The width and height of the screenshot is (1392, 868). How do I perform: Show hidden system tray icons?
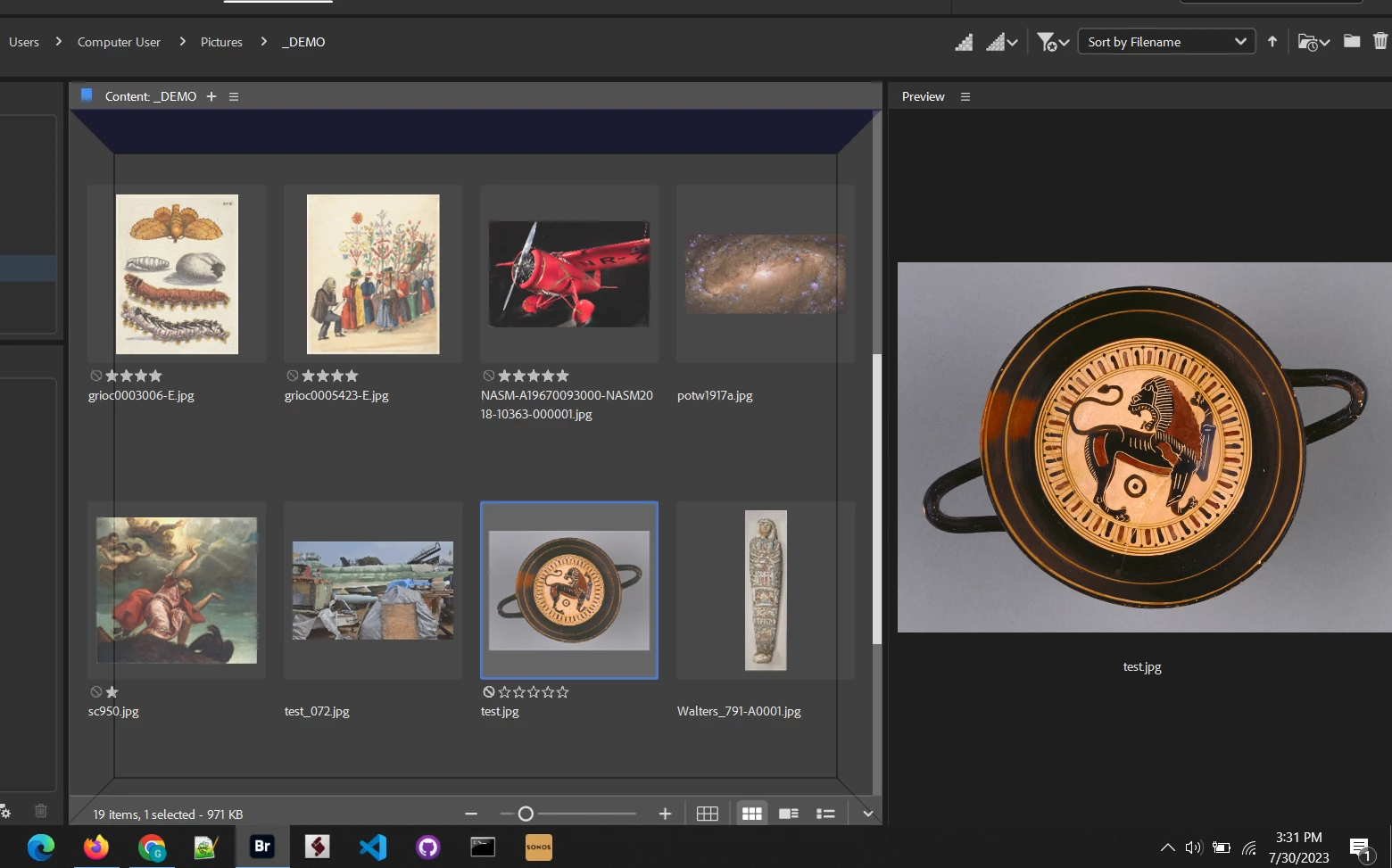[1167, 847]
